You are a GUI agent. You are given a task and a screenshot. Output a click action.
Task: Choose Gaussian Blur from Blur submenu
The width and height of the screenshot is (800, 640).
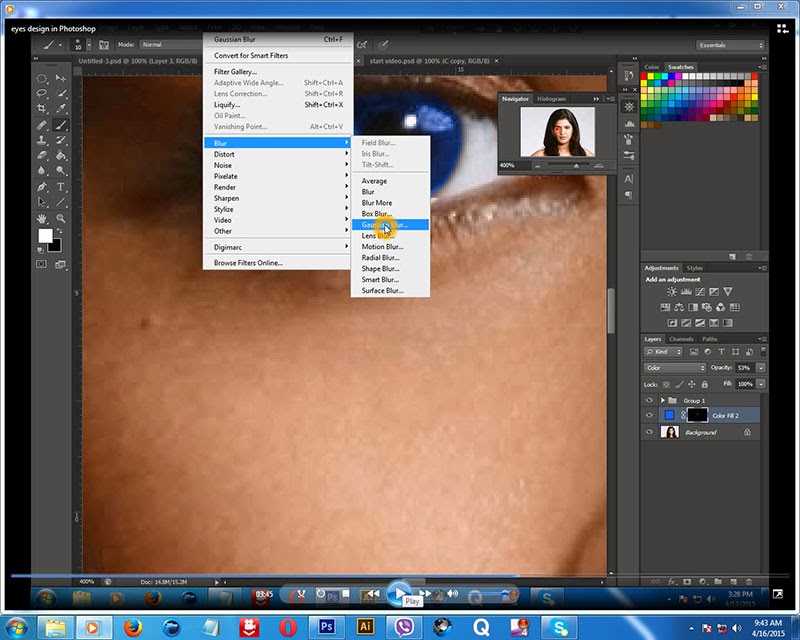click(390, 225)
